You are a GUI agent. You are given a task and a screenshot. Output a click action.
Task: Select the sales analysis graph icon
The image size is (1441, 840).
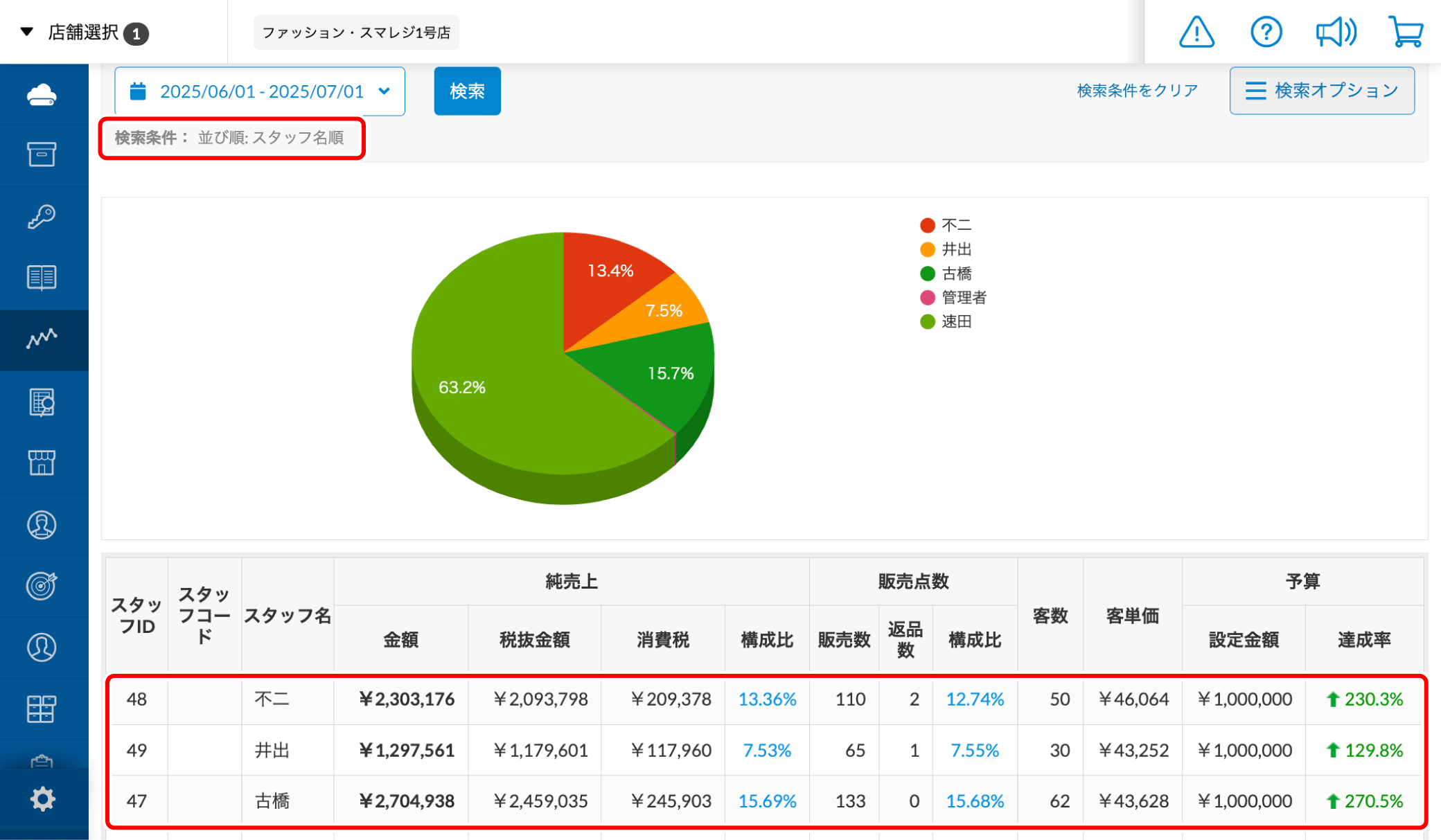(42, 339)
